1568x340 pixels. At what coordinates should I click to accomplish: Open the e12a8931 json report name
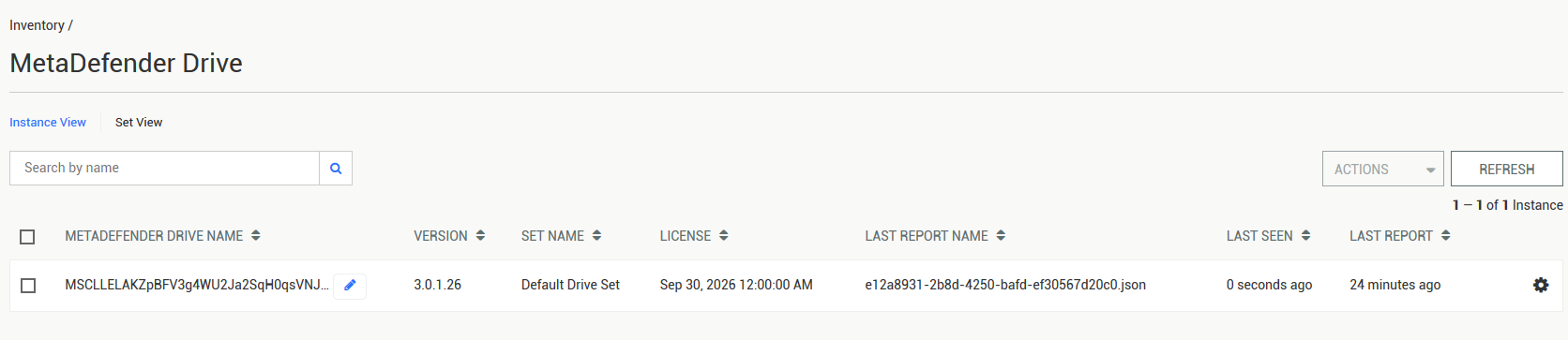[1005, 285]
